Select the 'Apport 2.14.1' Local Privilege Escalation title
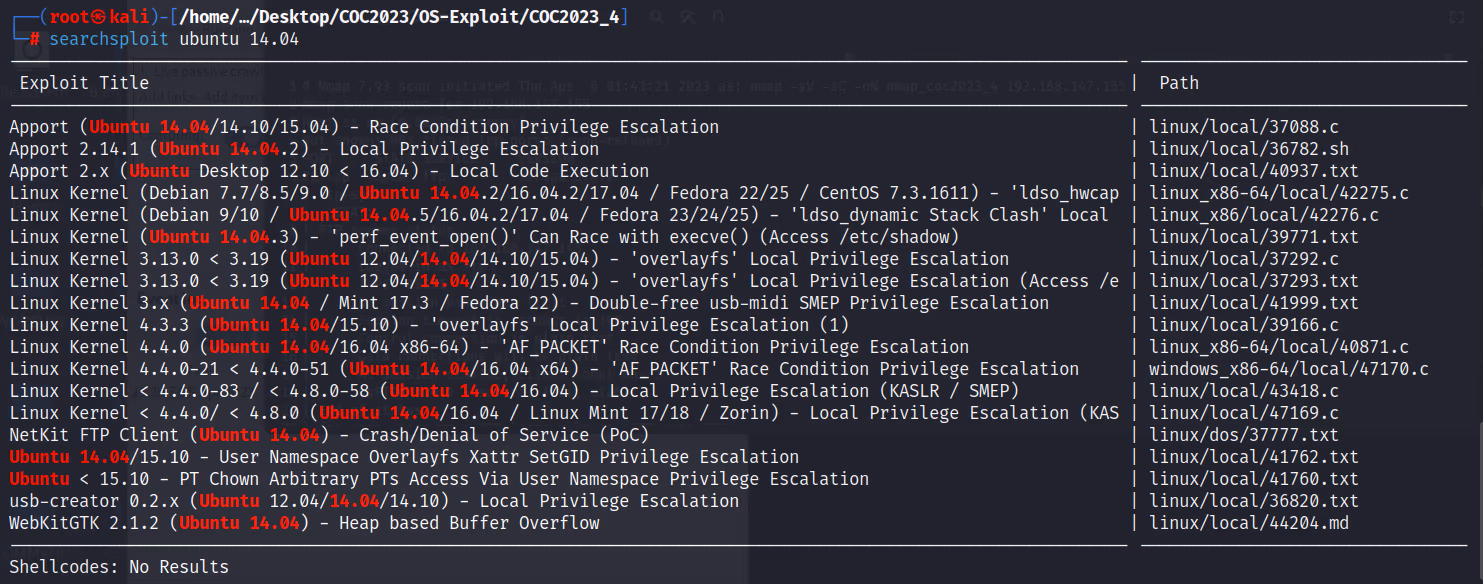 coord(304,149)
